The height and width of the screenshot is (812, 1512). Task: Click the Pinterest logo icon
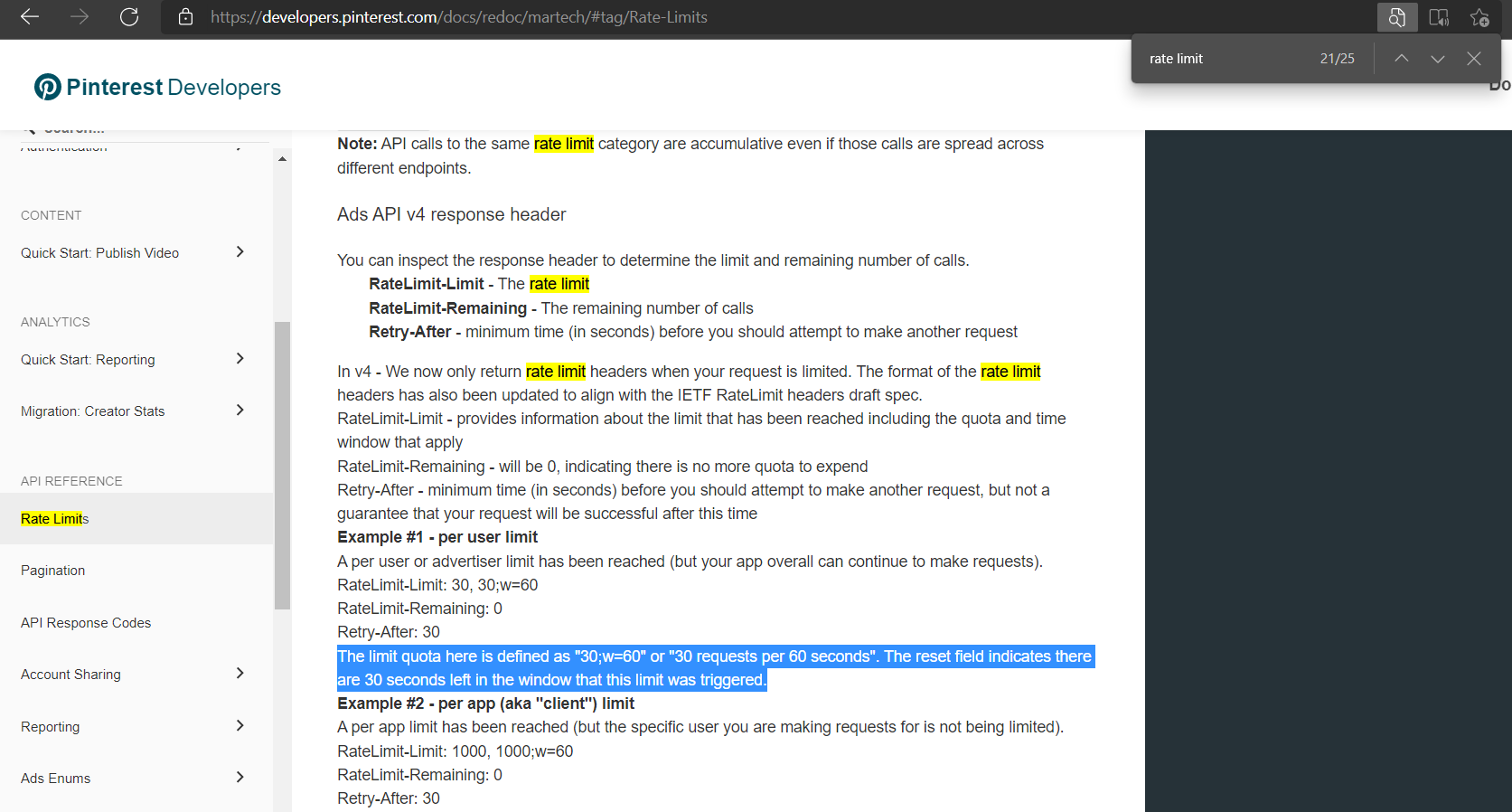click(x=48, y=87)
